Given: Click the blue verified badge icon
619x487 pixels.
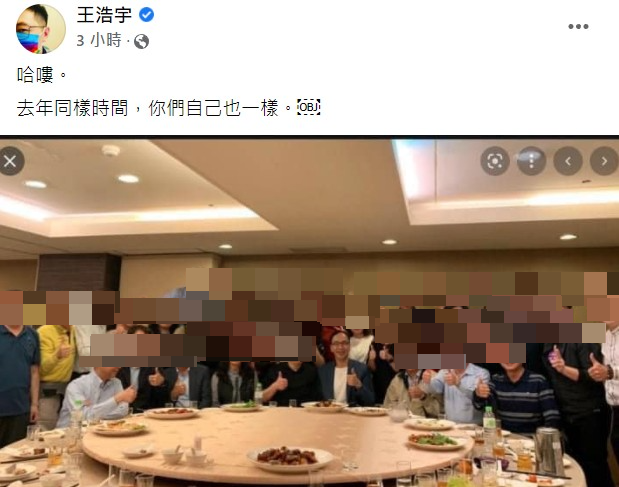Looking at the screenshot, I should click(x=146, y=15).
